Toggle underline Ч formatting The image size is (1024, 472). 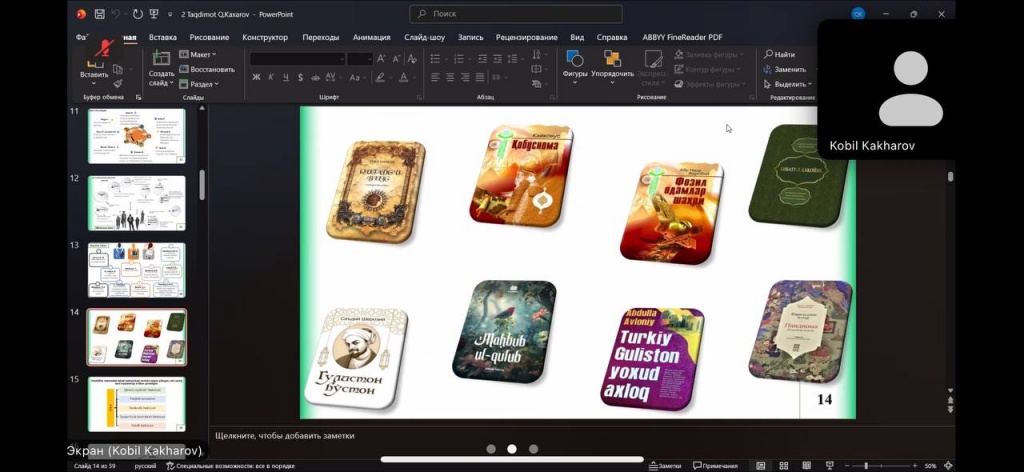coord(285,77)
